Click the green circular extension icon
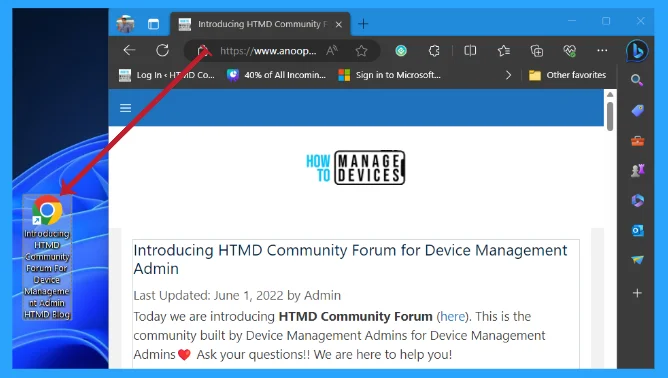This screenshot has width=668, height=378. (x=401, y=51)
